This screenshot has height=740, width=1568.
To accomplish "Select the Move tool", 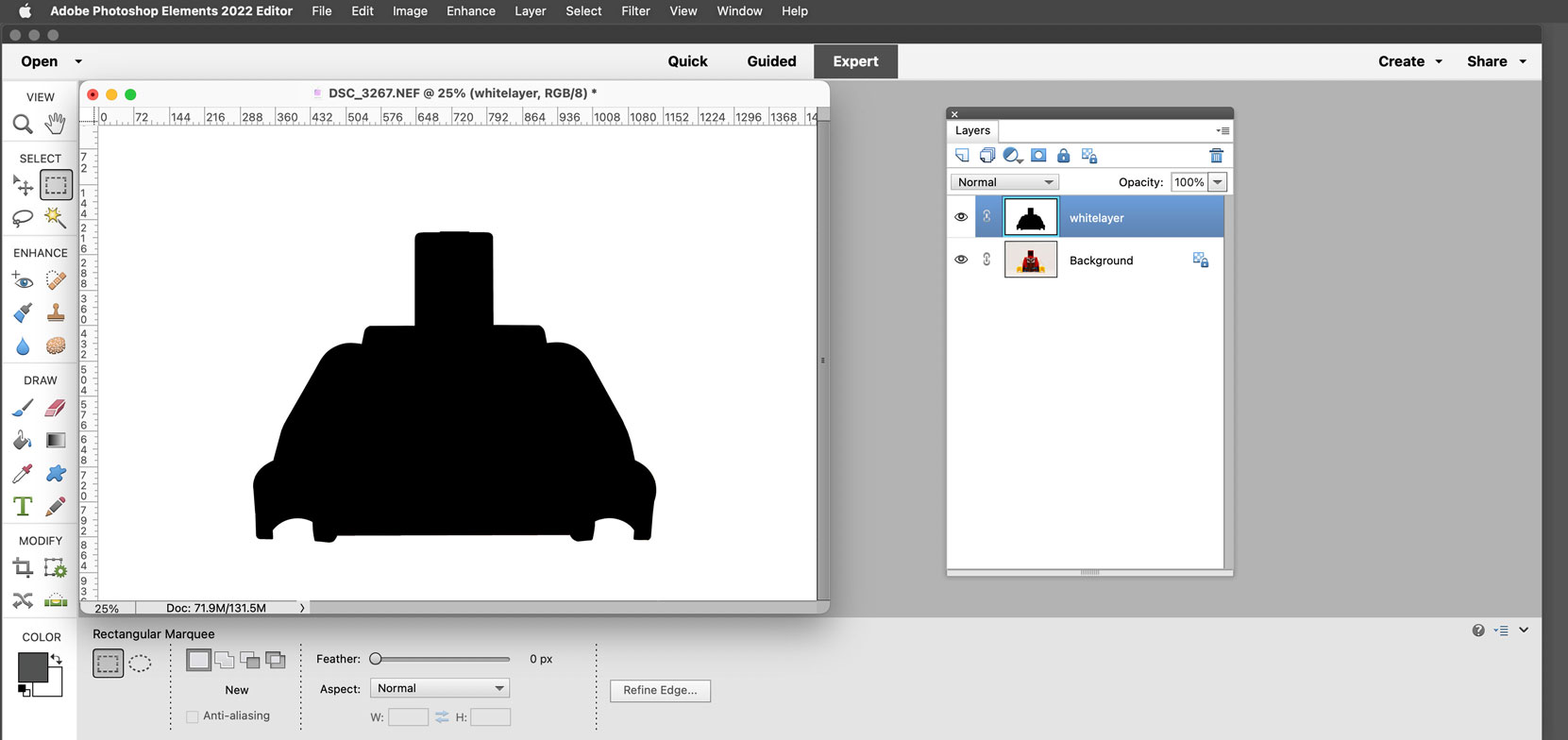I will 23,185.
